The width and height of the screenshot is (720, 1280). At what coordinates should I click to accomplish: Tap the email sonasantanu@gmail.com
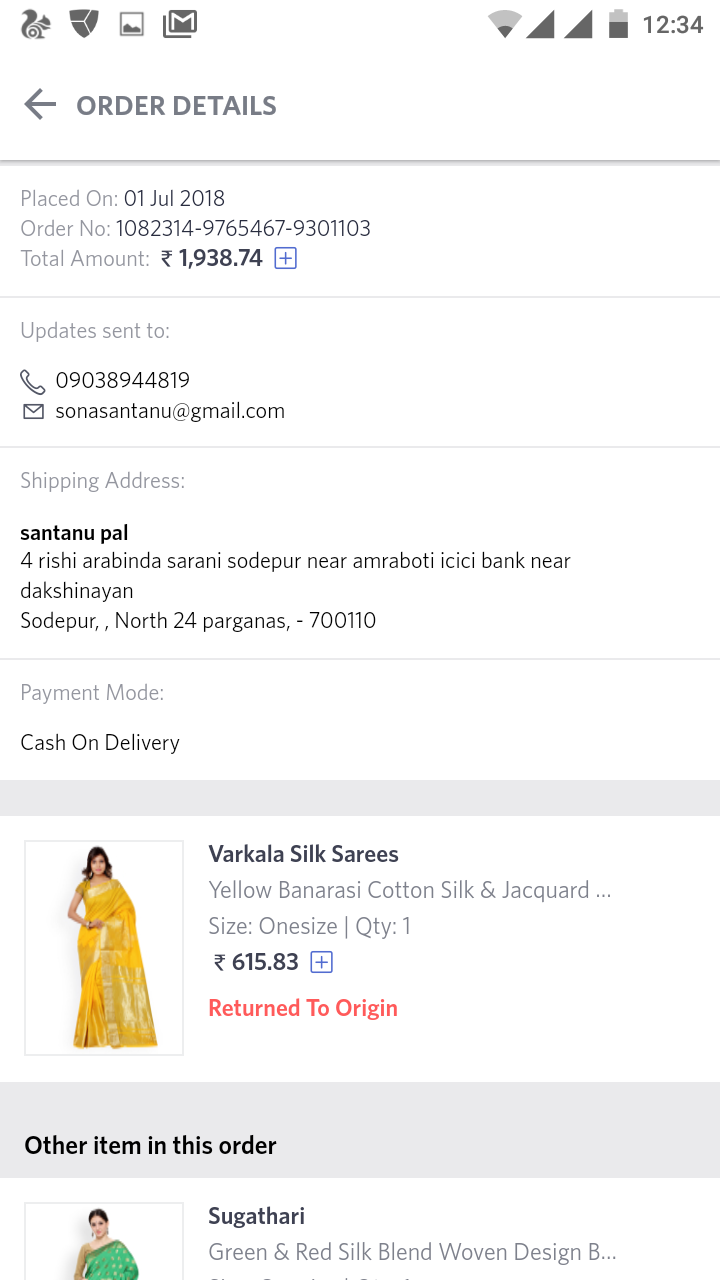click(x=170, y=411)
